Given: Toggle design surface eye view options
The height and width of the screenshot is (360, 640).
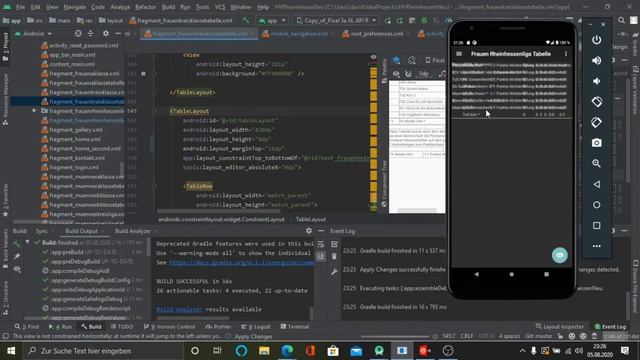Looking at the screenshot, I should click(x=396, y=74).
